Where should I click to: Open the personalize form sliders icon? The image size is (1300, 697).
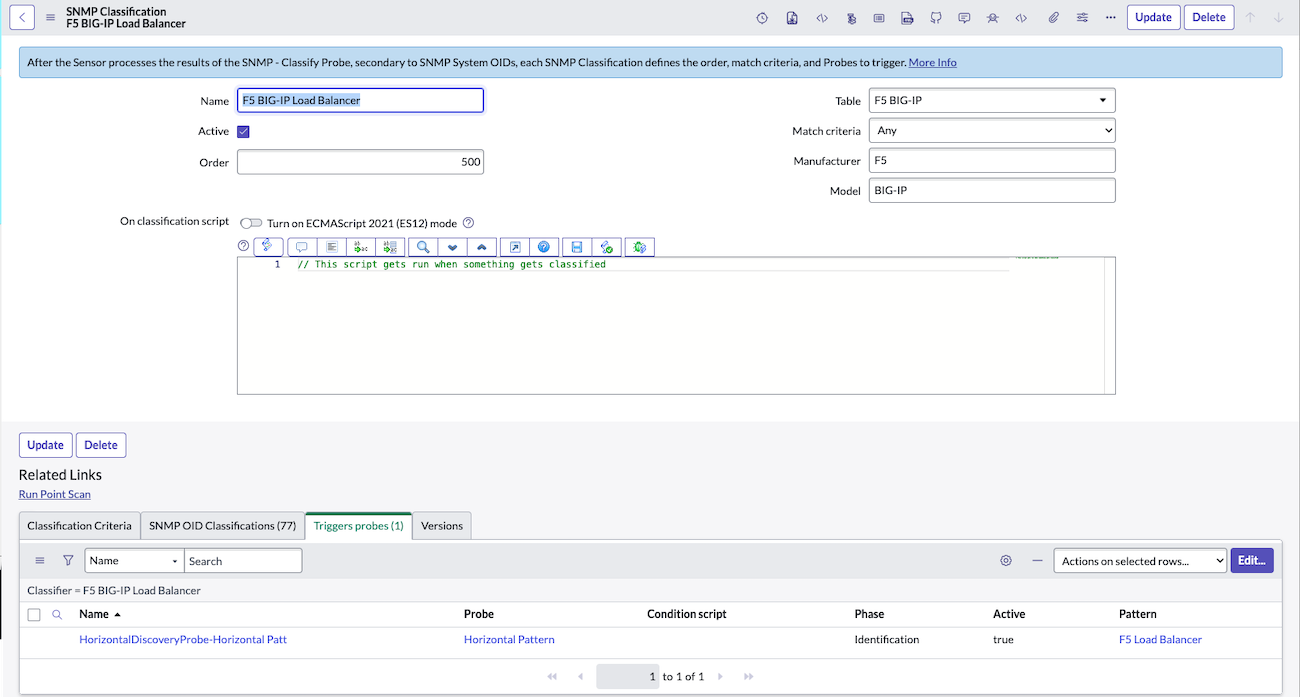pos(1082,18)
